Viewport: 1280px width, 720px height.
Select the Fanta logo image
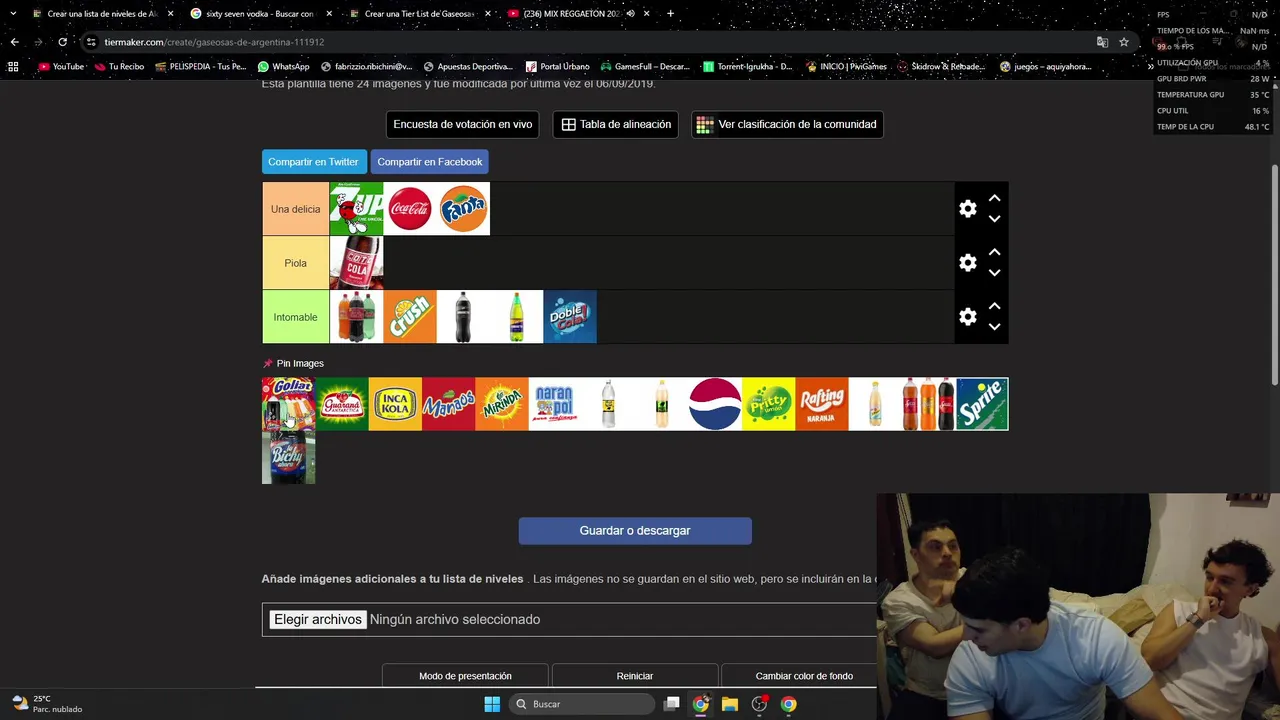click(x=463, y=209)
